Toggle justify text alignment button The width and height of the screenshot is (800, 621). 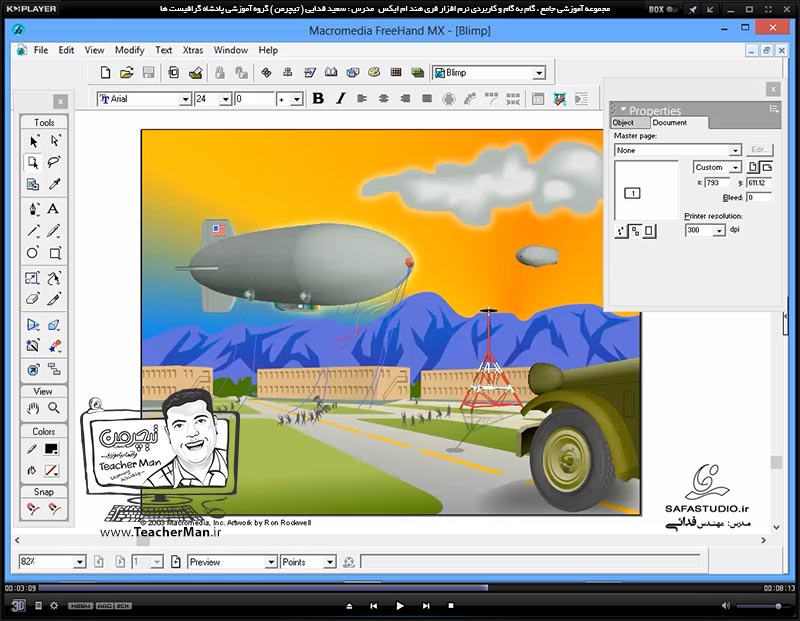[x=427, y=98]
